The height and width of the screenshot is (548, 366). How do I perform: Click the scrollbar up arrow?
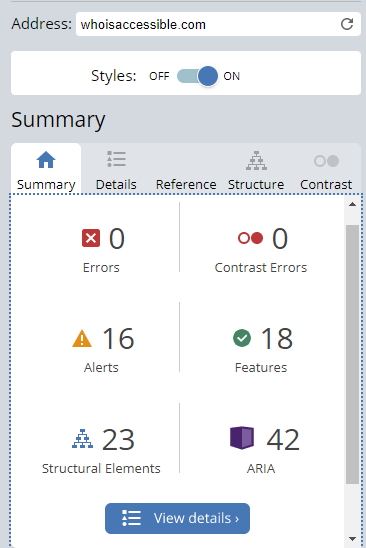click(352, 204)
